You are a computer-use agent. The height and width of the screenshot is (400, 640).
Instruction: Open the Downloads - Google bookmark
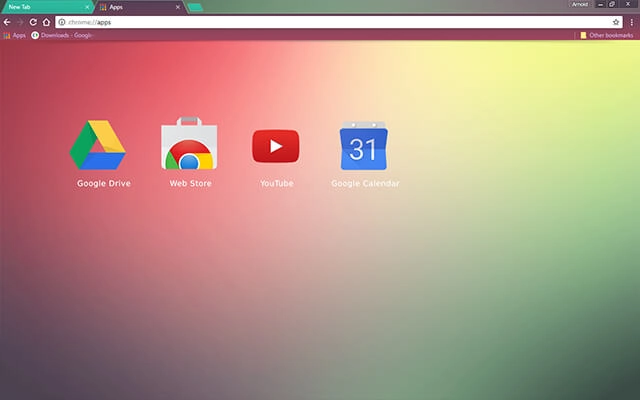pyautogui.click(x=62, y=36)
